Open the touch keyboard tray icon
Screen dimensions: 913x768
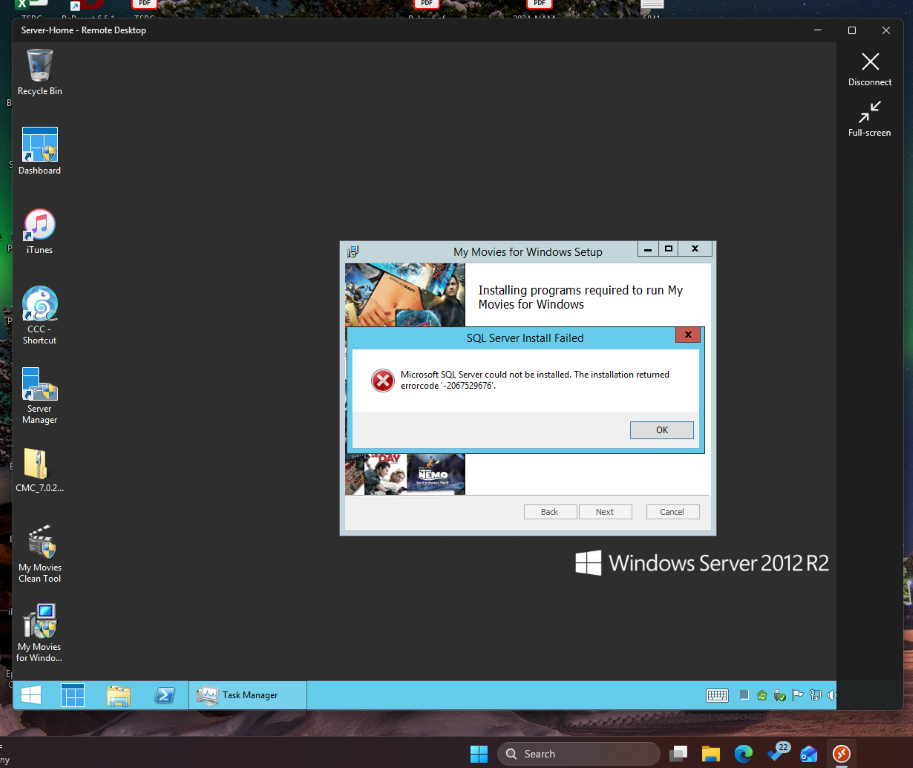coord(717,695)
